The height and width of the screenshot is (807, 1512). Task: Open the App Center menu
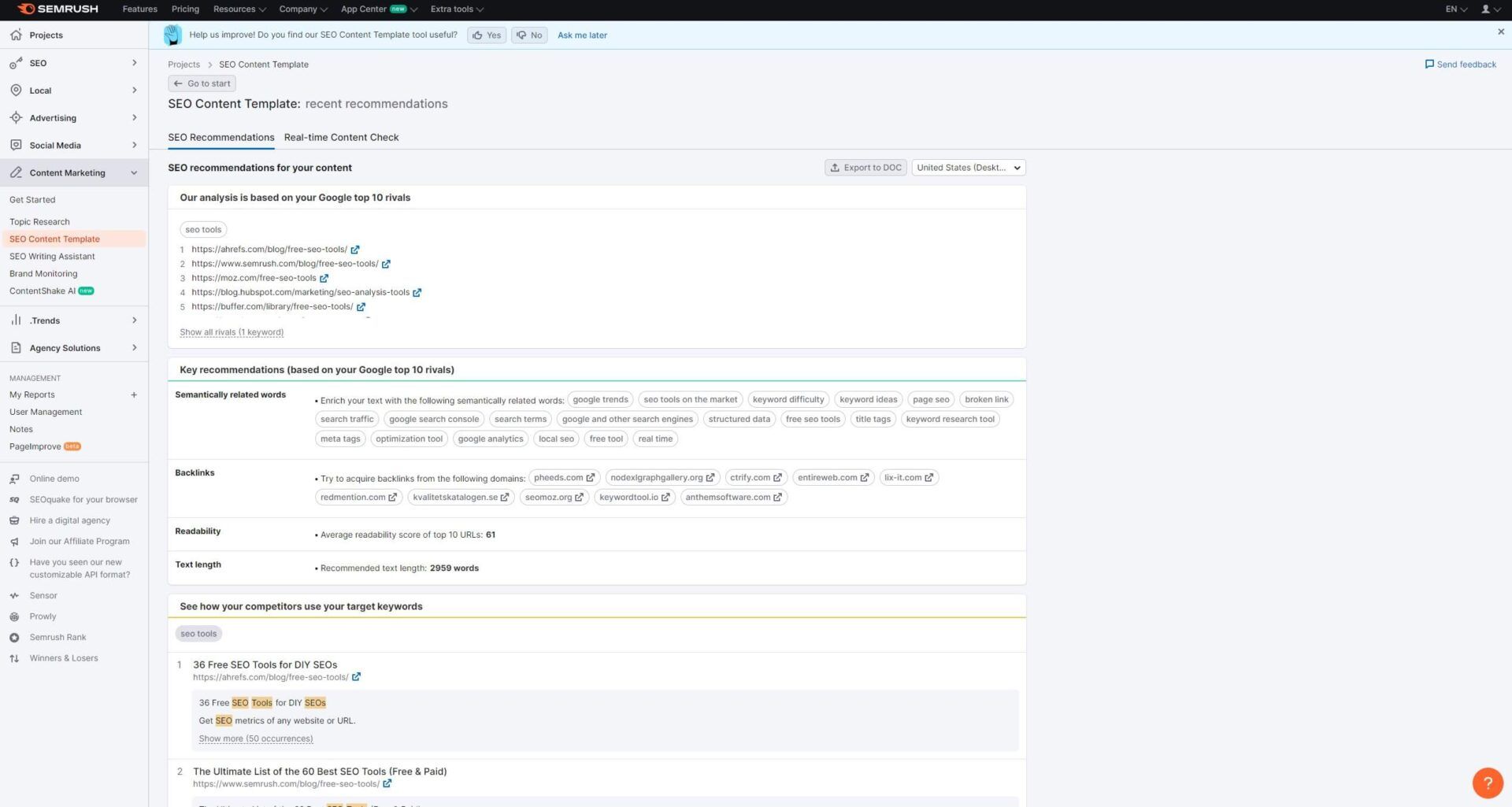tap(379, 9)
